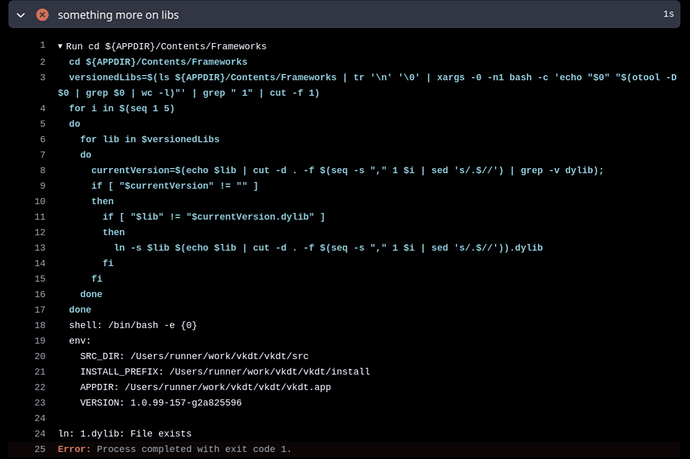This screenshot has height=459, width=690.
Task: Collapse the 'Run cd ${APPDIR}' group triangle
Action: pyautogui.click(x=60, y=46)
